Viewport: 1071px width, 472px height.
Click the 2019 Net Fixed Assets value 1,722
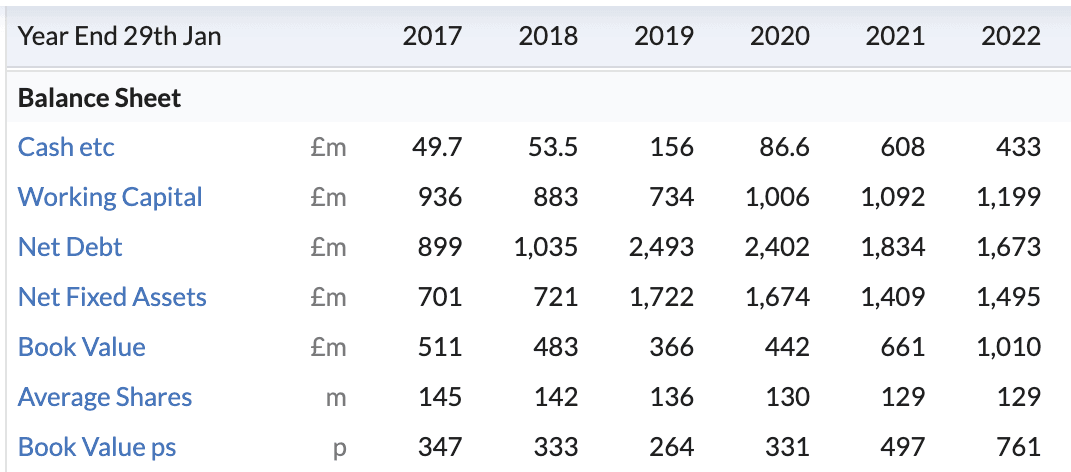(662, 297)
